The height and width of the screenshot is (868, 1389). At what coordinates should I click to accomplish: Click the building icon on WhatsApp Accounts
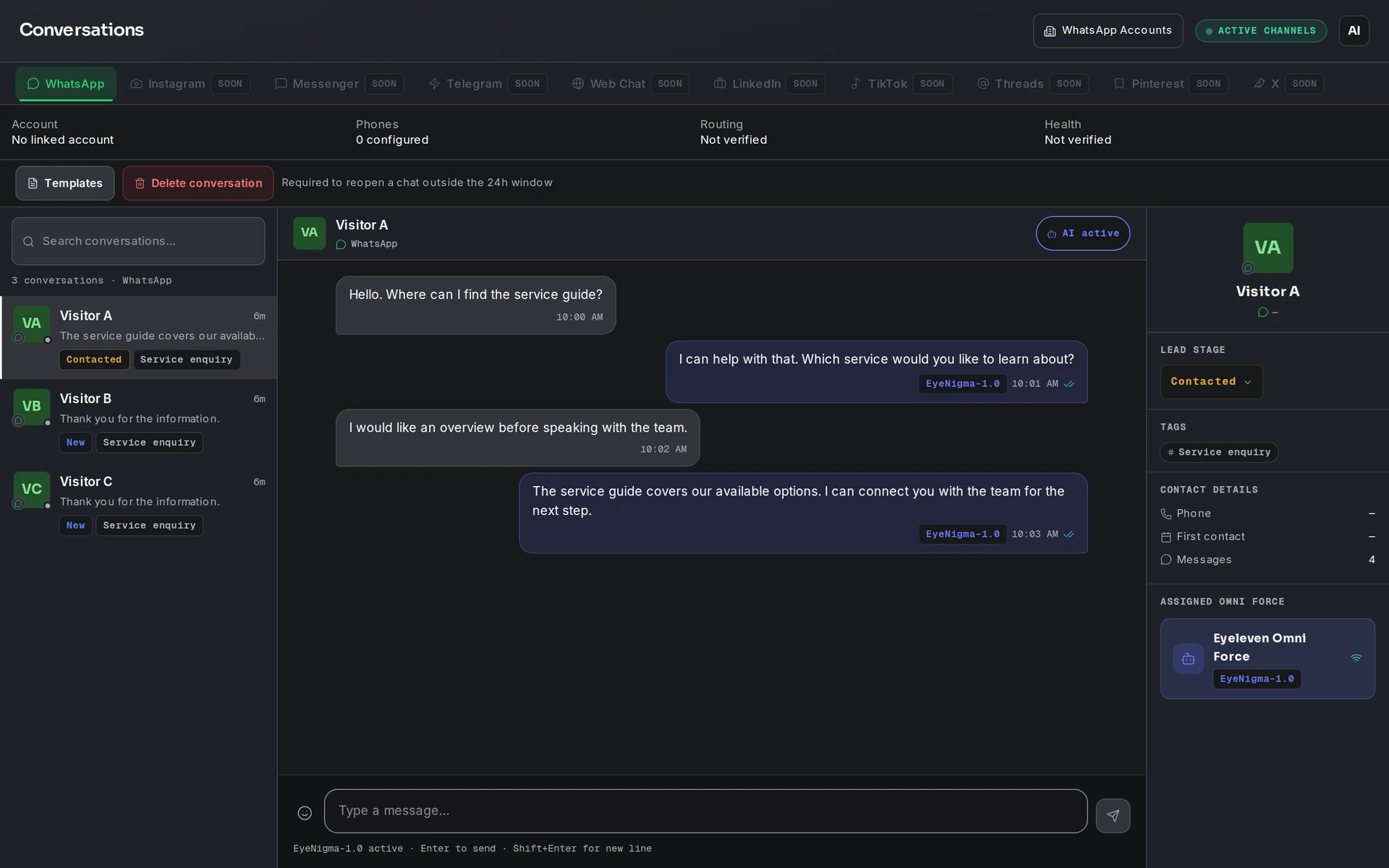click(1050, 31)
